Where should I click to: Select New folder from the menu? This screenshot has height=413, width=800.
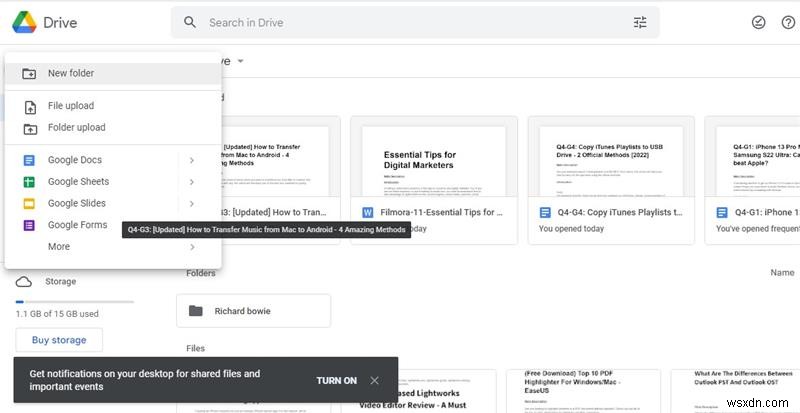pyautogui.click(x=113, y=74)
